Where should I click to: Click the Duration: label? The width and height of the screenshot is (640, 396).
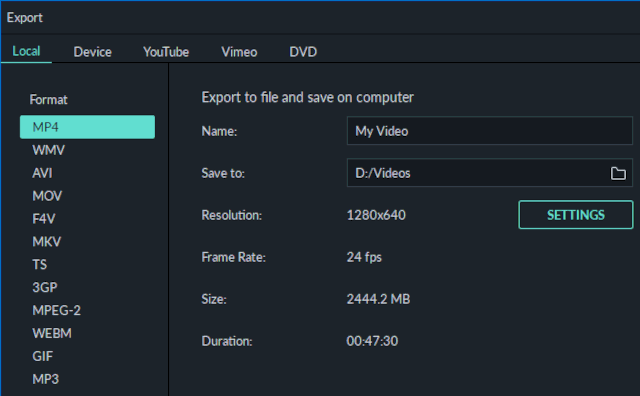point(227,341)
